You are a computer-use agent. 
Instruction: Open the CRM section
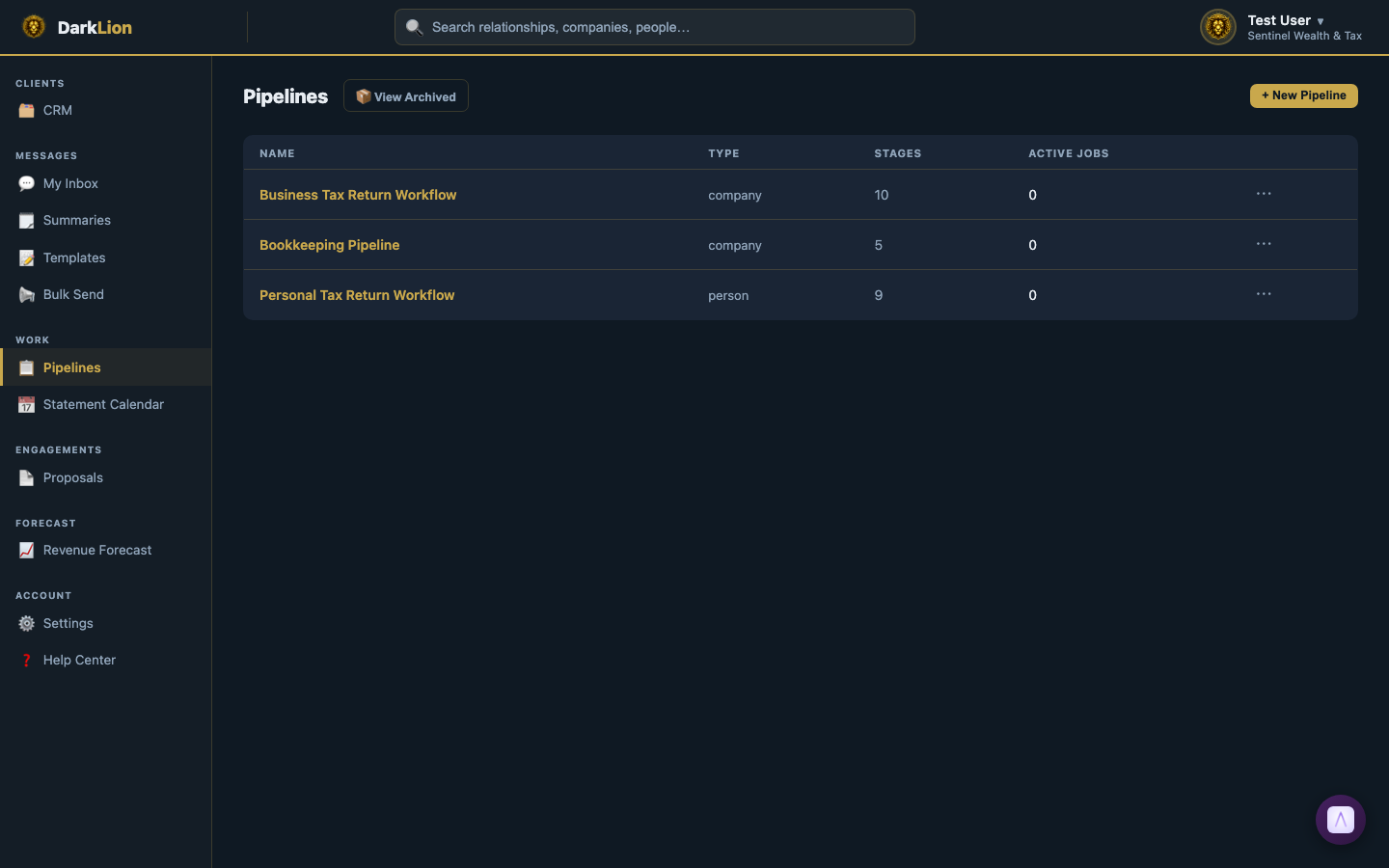(x=106, y=110)
